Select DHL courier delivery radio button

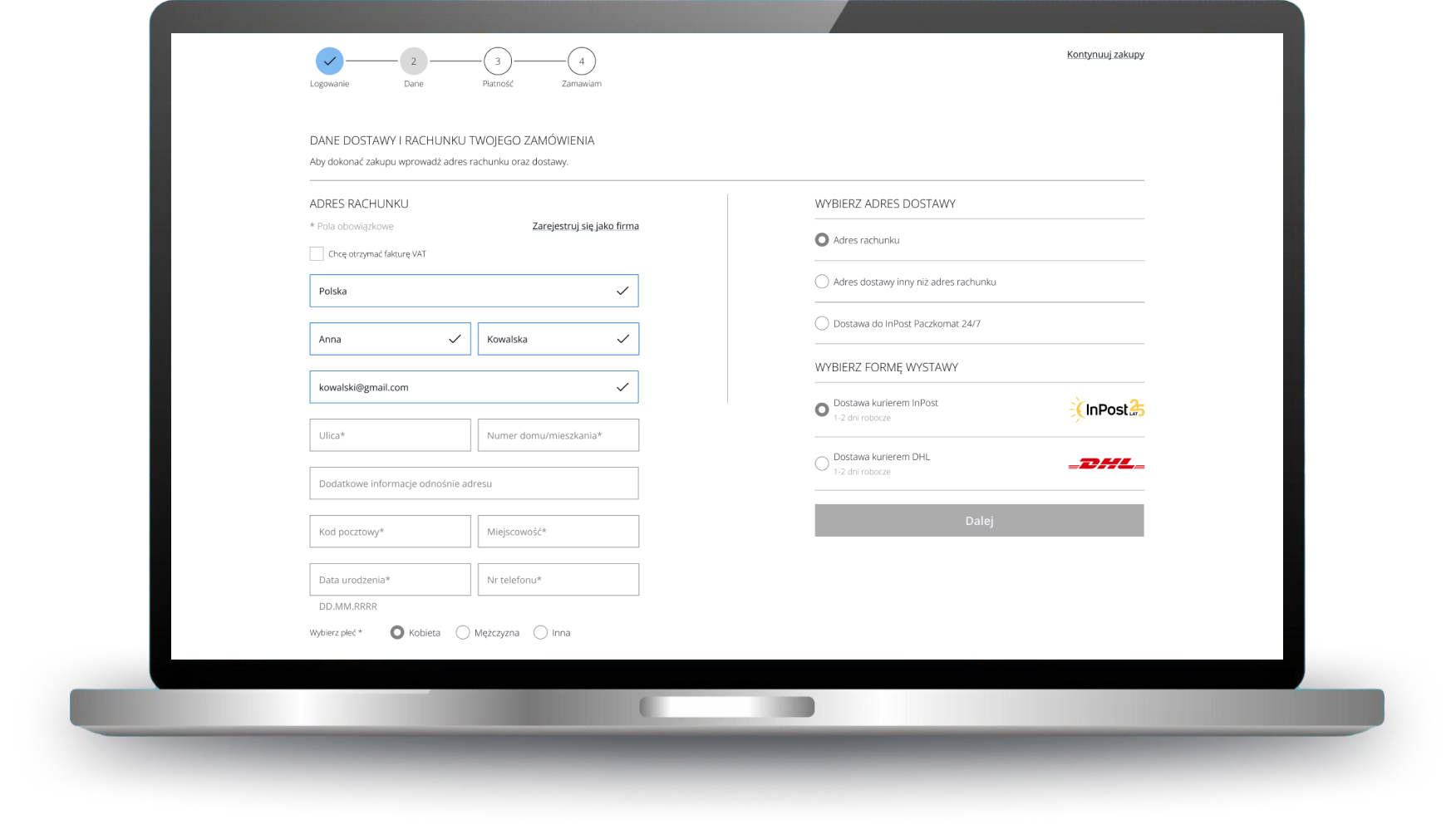pyautogui.click(x=822, y=464)
